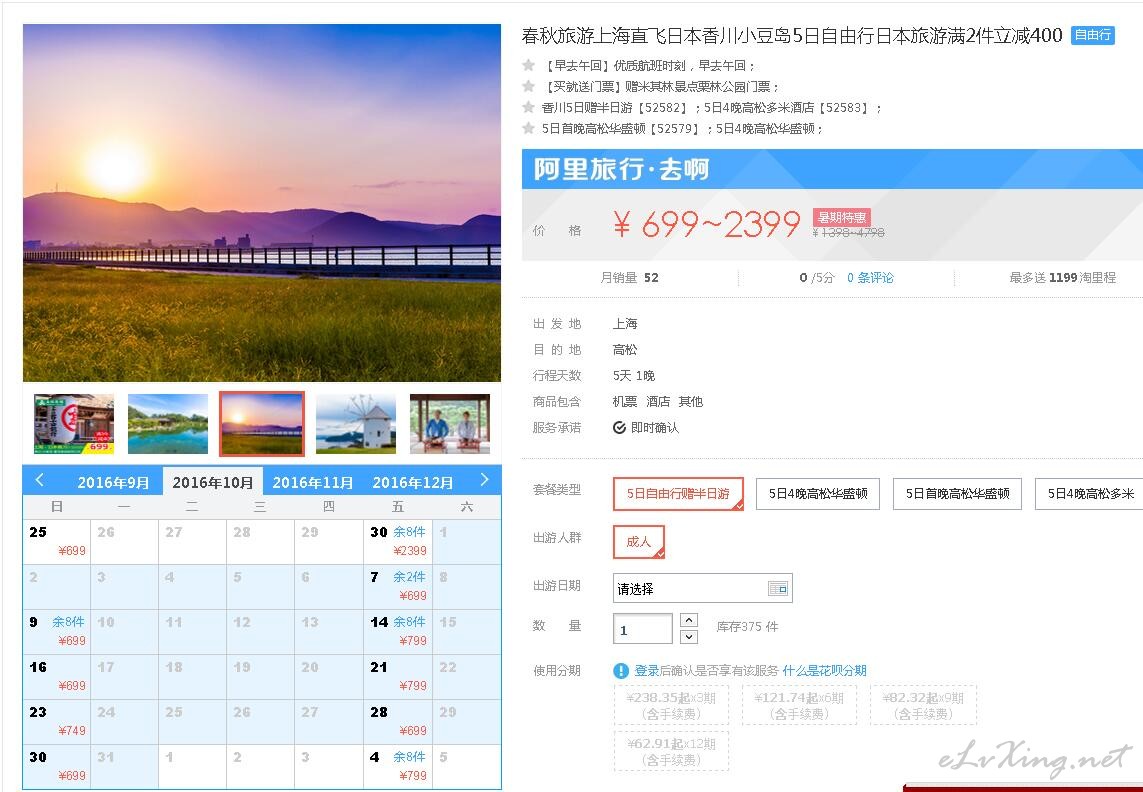Image resolution: width=1143 pixels, height=792 pixels.
Task: Decrease quantity with the down arrow
Action: coord(689,637)
